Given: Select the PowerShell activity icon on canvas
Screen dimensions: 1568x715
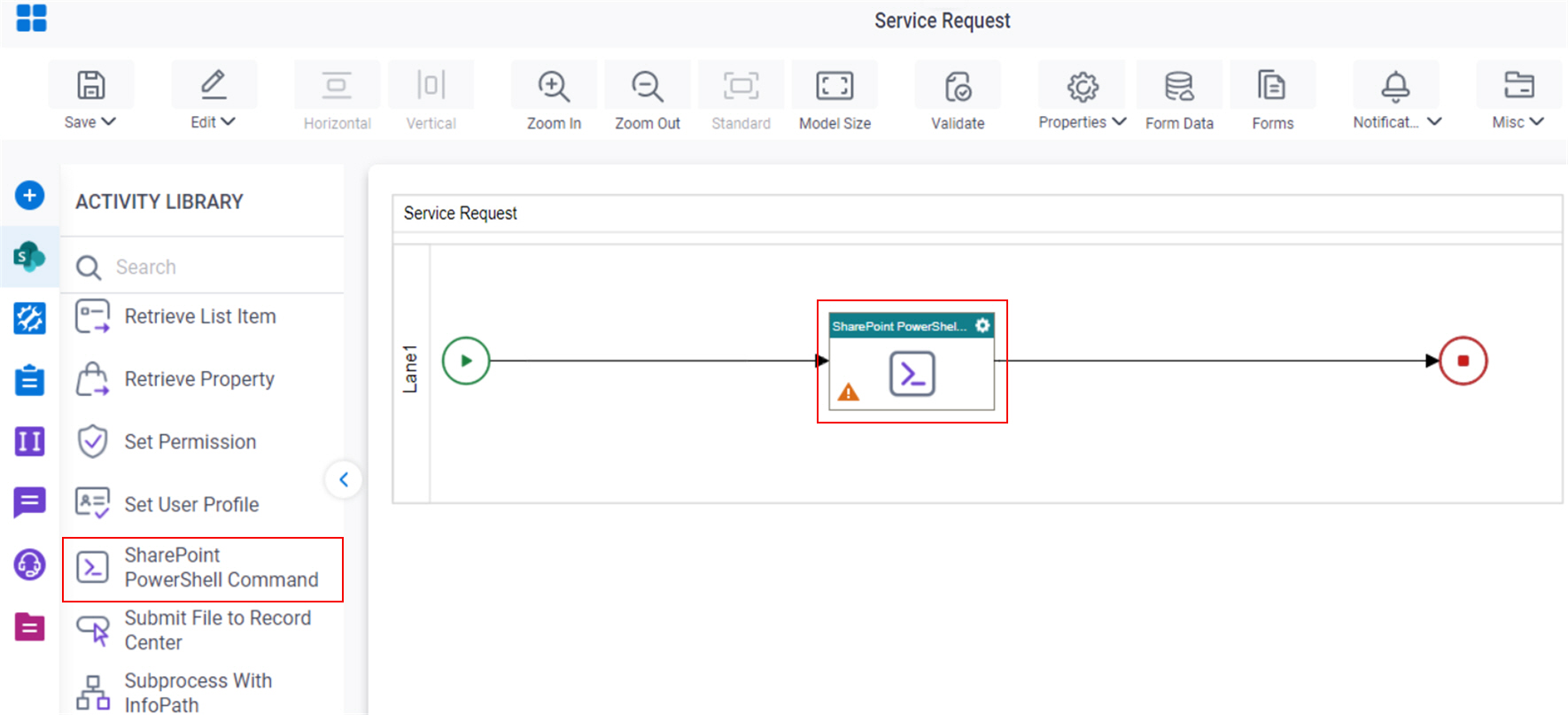Looking at the screenshot, I should point(912,374).
